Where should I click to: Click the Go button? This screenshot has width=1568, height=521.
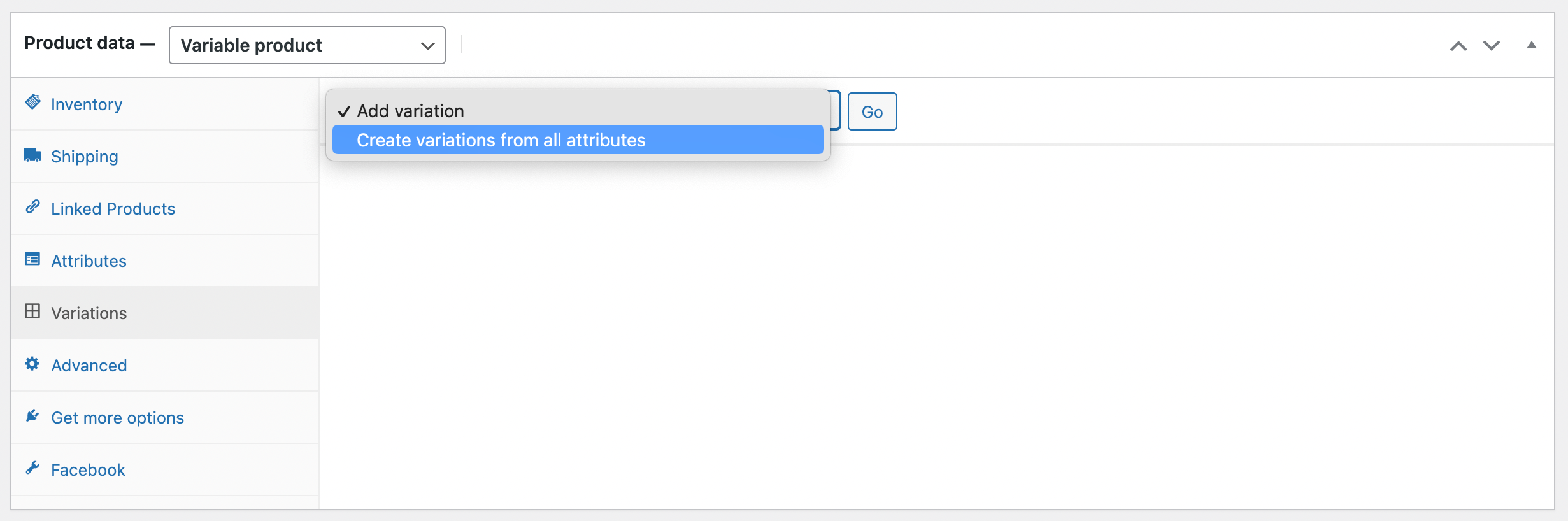pyautogui.click(x=873, y=111)
